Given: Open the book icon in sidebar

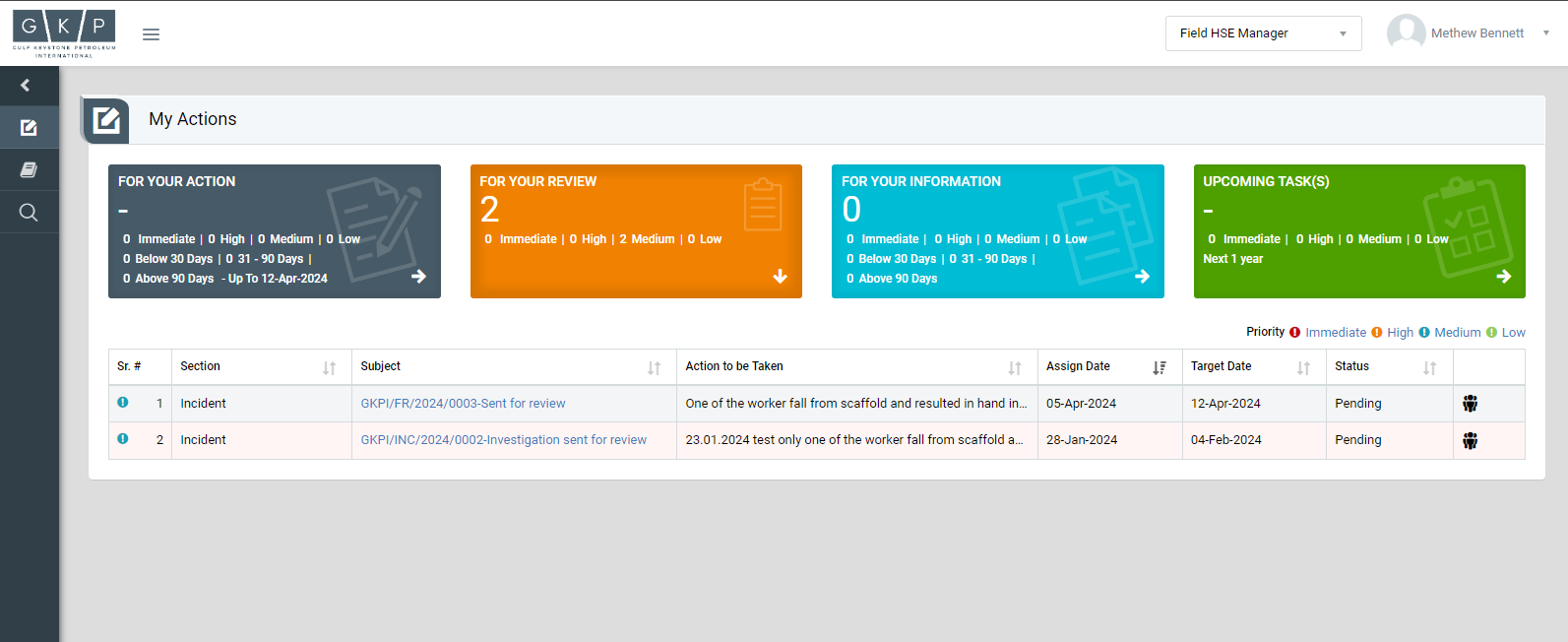Looking at the screenshot, I should pyautogui.click(x=29, y=170).
